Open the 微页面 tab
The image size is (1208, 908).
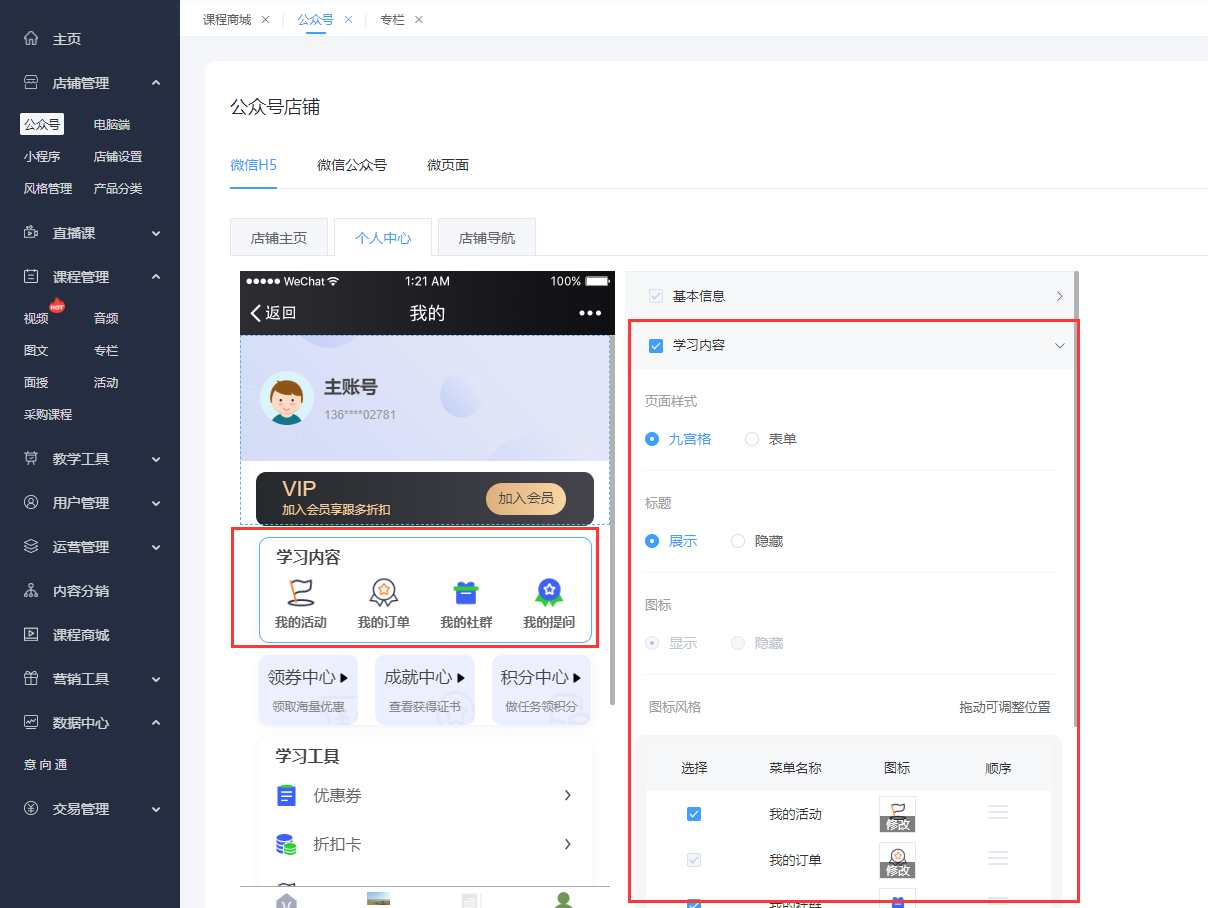coord(447,165)
